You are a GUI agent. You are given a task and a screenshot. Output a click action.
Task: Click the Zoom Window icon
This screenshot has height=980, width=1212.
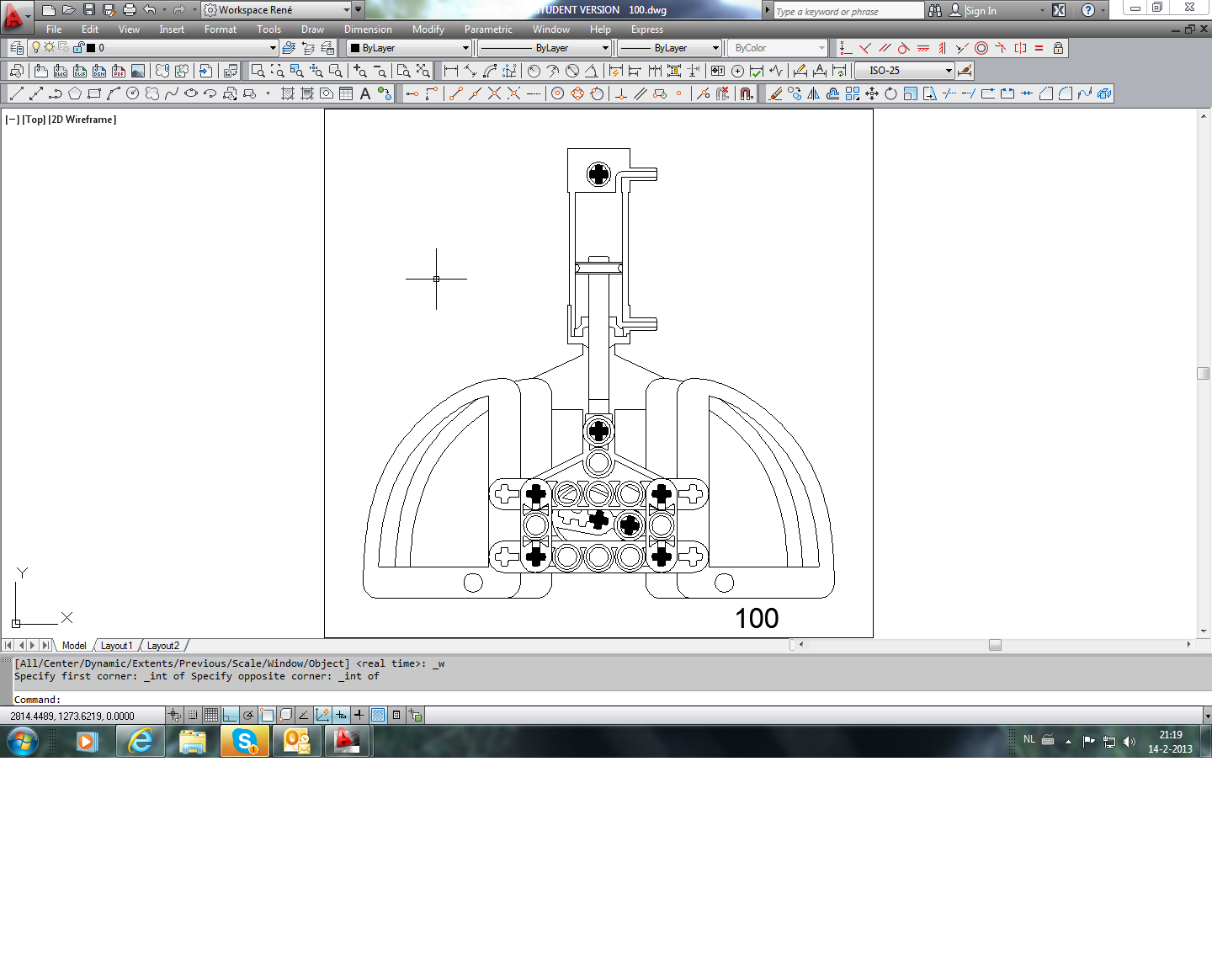point(258,71)
